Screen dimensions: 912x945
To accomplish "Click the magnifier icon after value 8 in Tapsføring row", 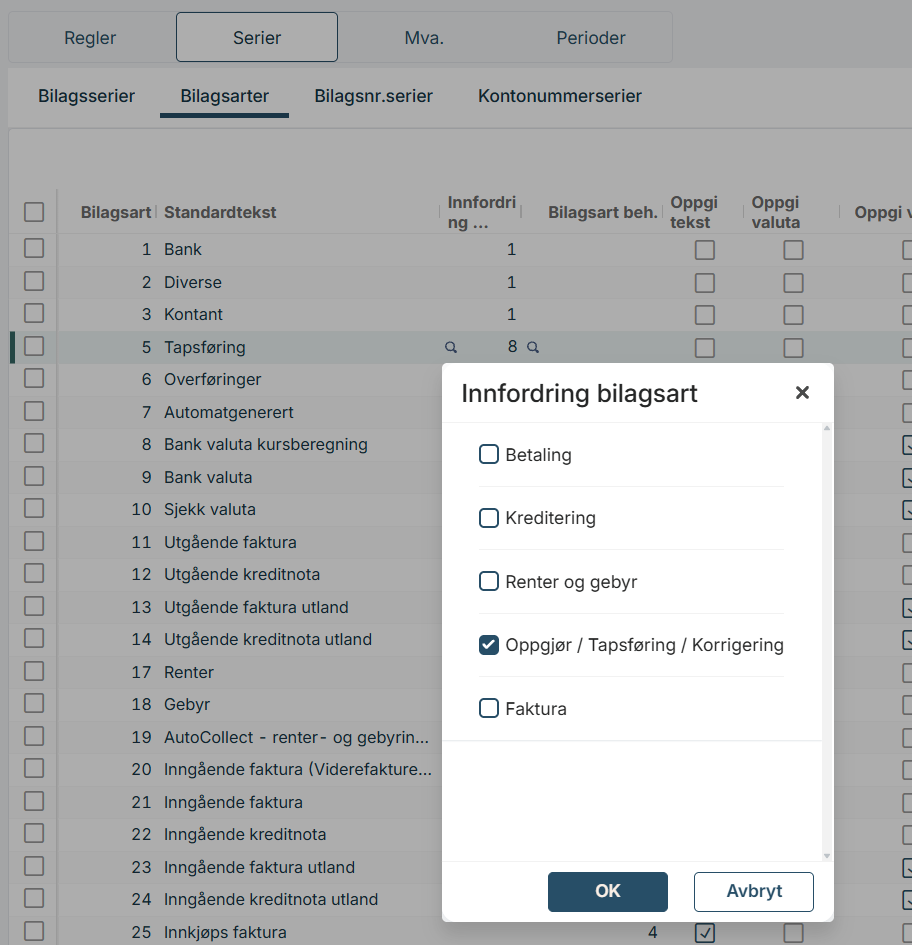I will pyautogui.click(x=533, y=347).
